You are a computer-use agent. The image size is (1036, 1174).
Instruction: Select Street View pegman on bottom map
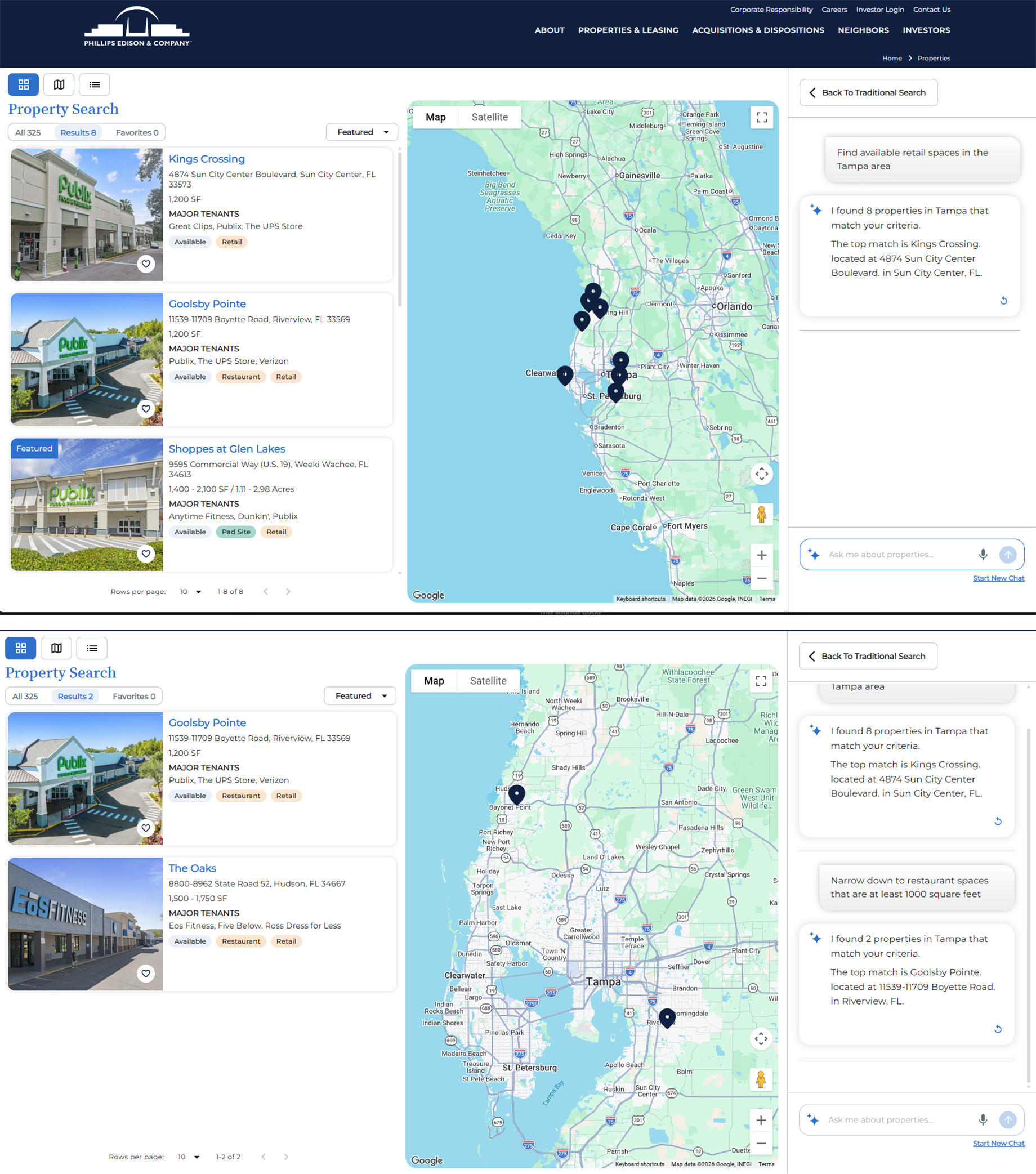(761, 1079)
